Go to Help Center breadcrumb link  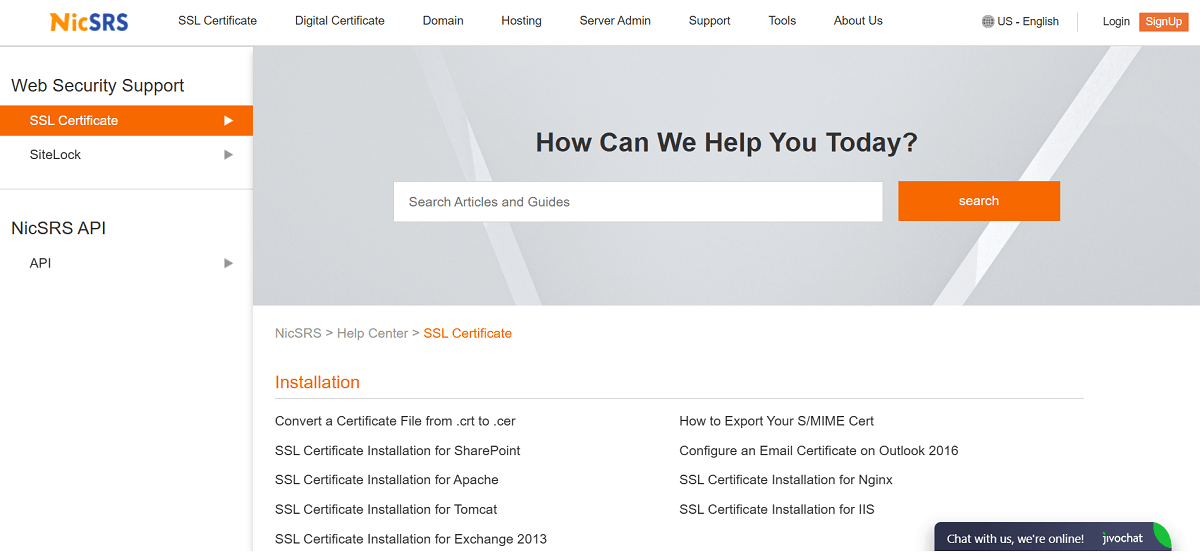tap(372, 334)
